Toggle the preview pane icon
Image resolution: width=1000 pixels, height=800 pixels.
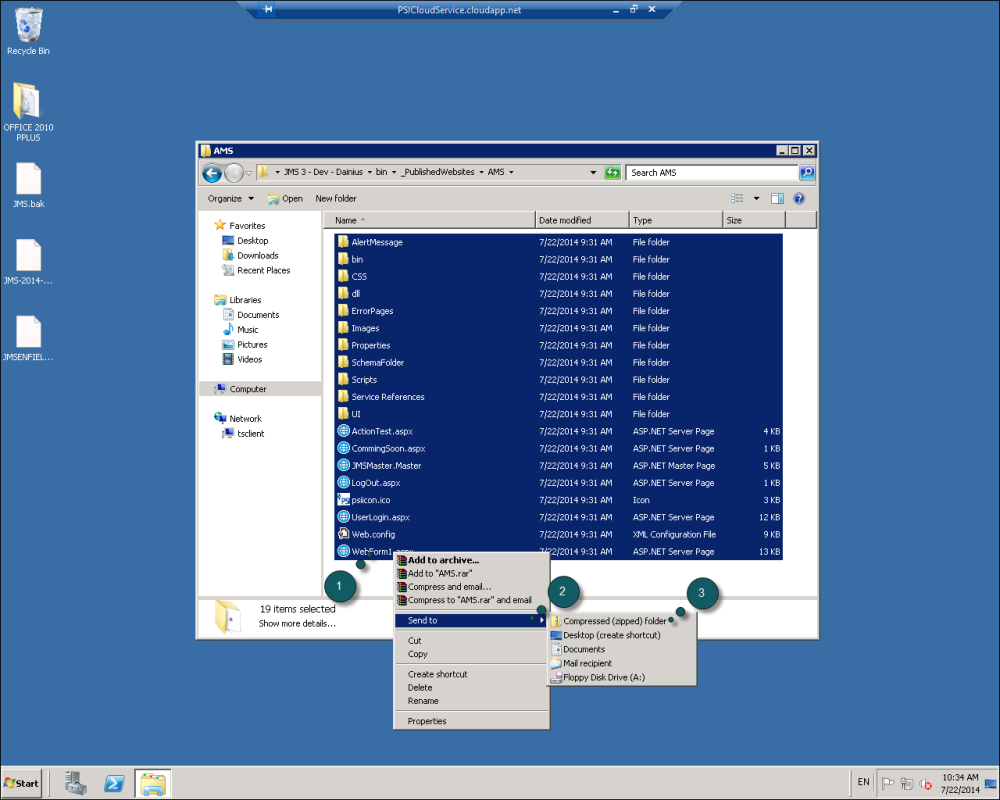tap(777, 198)
